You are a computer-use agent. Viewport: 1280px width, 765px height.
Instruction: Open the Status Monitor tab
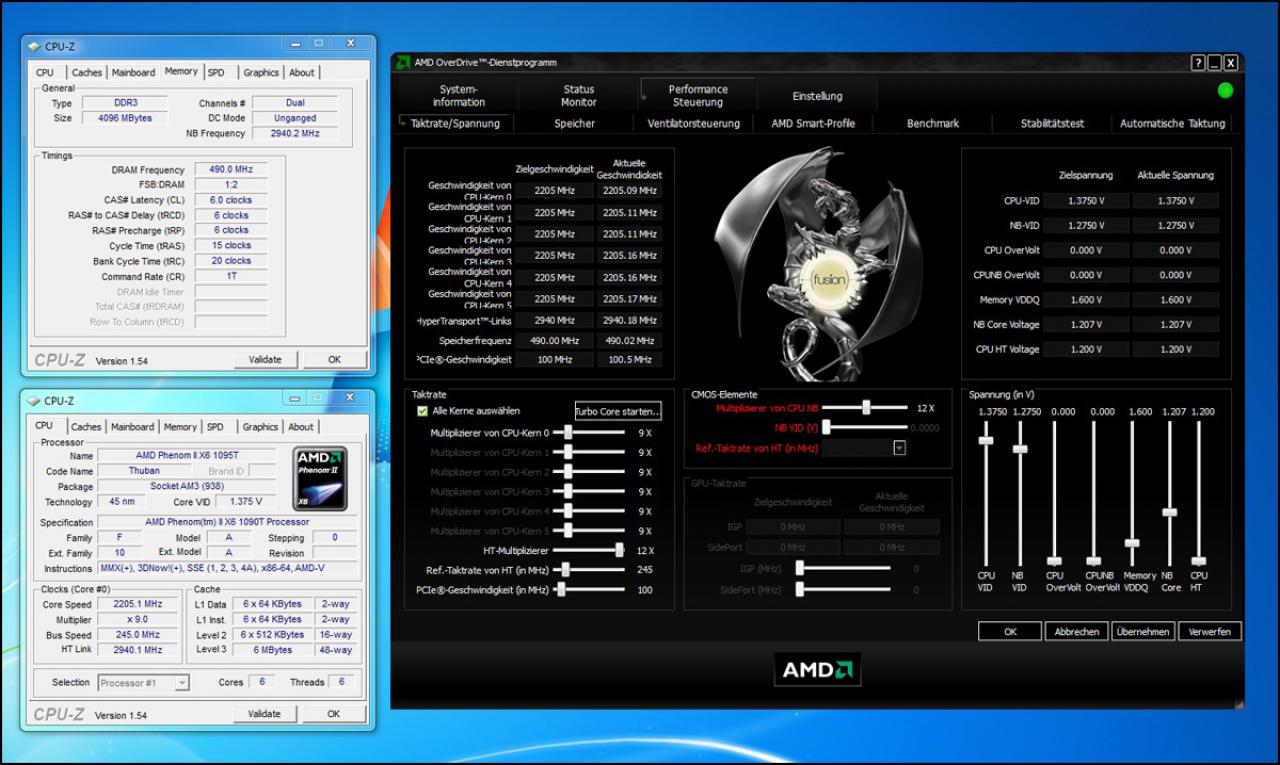(x=578, y=96)
